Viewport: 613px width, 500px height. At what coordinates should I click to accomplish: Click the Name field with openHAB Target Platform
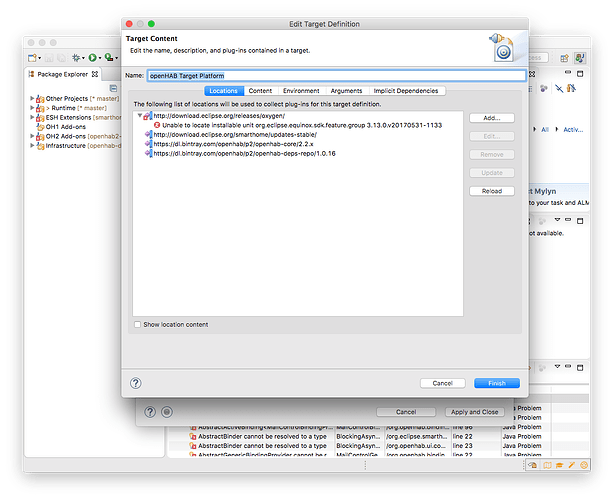[337, 76]
